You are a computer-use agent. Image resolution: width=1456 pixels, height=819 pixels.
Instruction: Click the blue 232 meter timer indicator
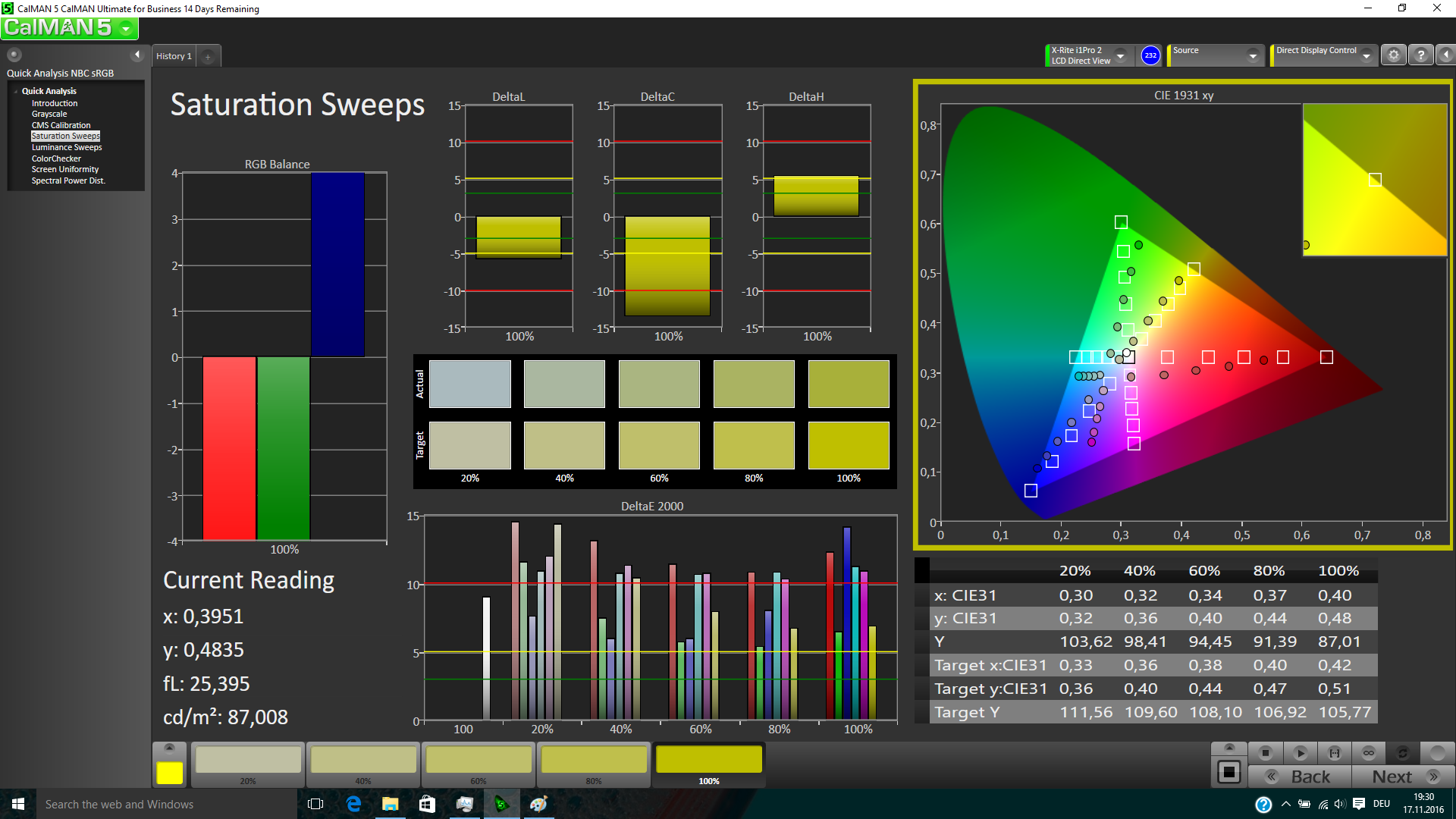(x=1150, y=55)
